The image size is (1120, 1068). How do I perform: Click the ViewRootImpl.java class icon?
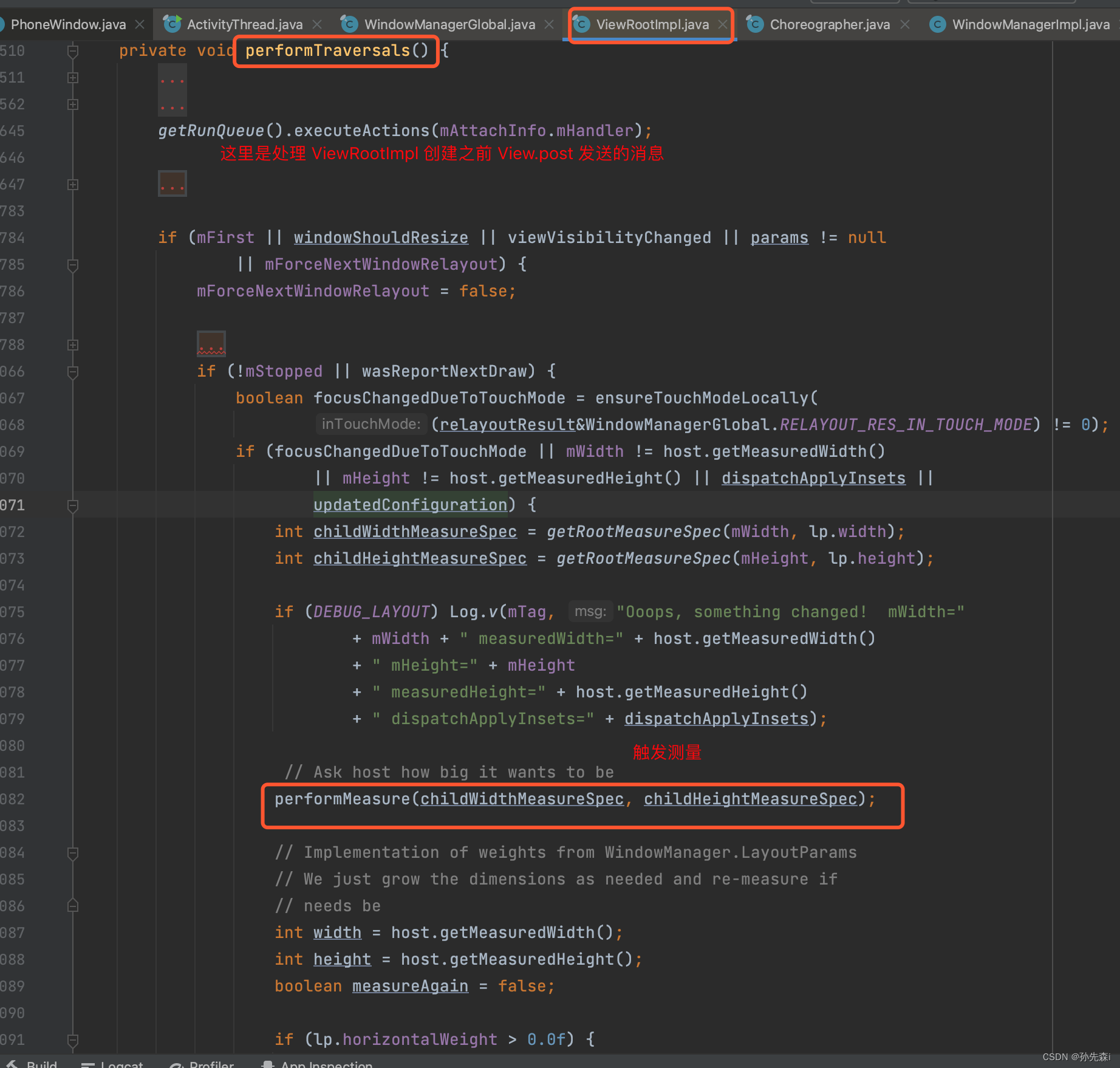[581, 24]
